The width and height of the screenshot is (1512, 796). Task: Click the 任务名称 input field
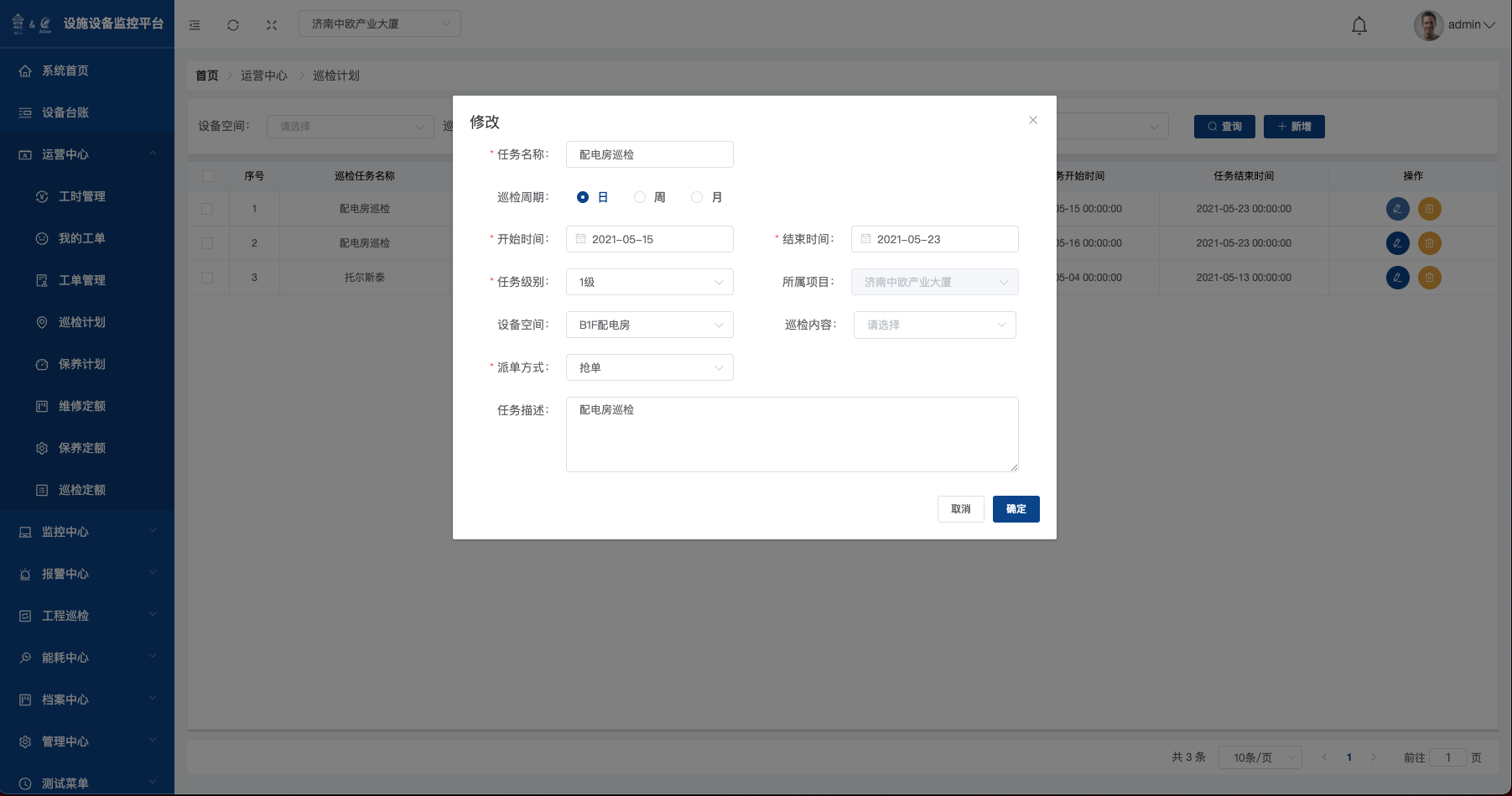coord(649,154)
